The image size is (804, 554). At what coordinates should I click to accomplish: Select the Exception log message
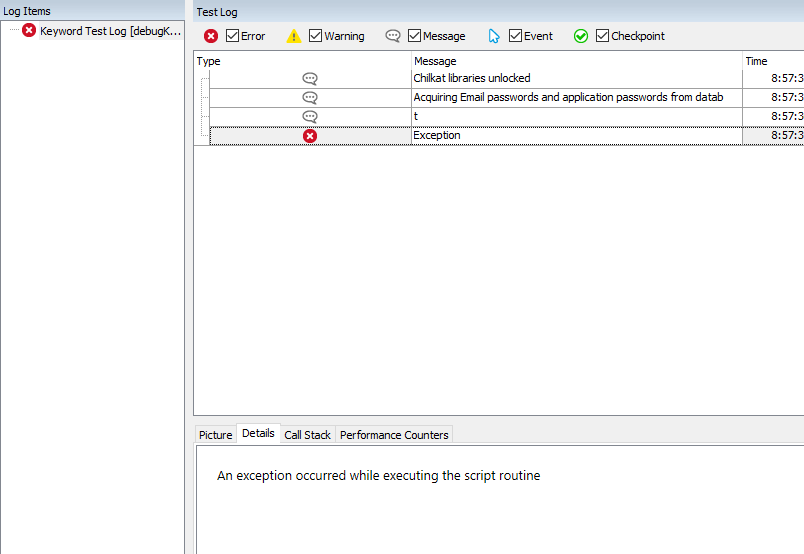437,135
